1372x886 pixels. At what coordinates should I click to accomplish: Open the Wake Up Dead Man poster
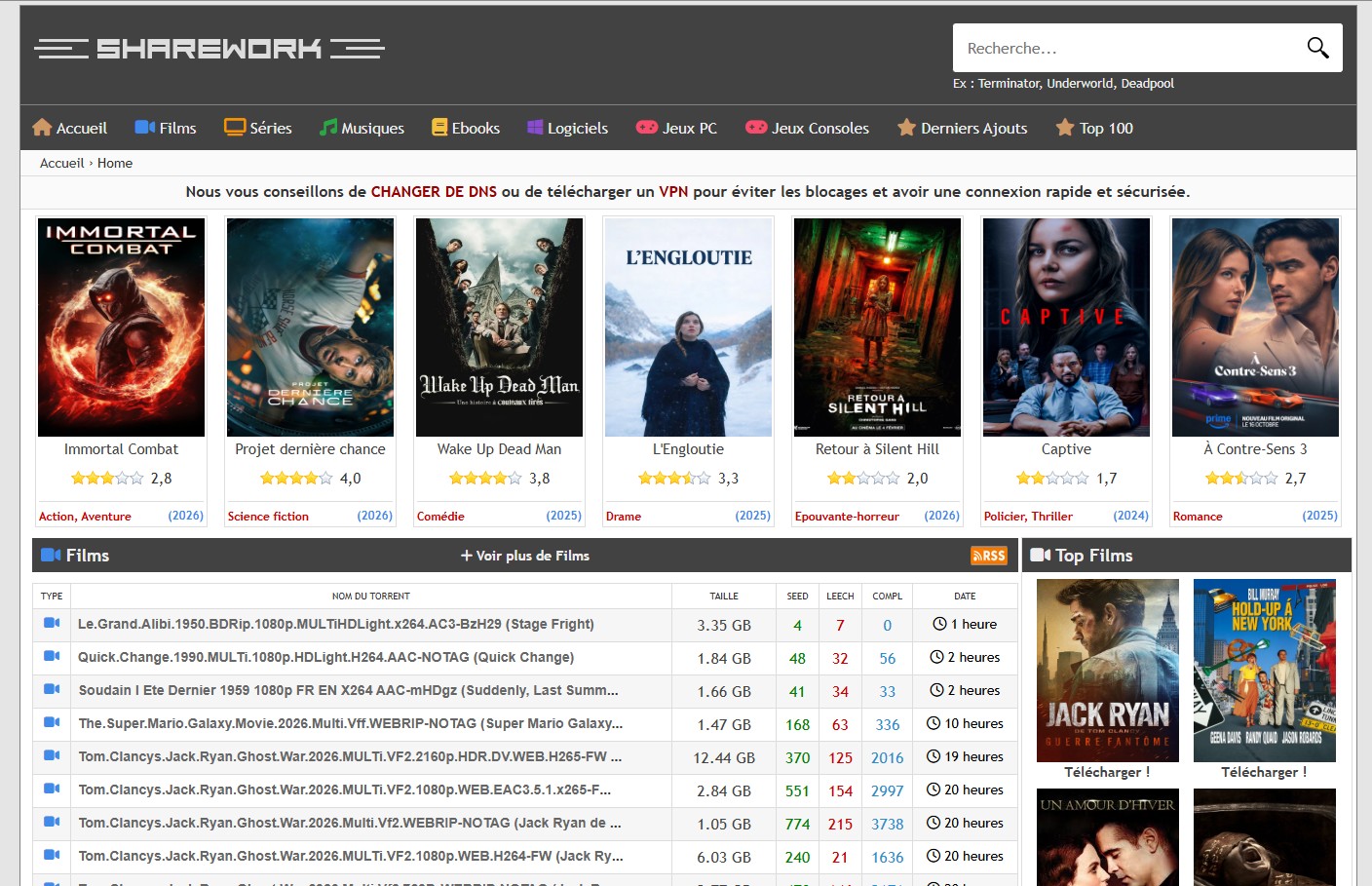[x=499, y=327]
